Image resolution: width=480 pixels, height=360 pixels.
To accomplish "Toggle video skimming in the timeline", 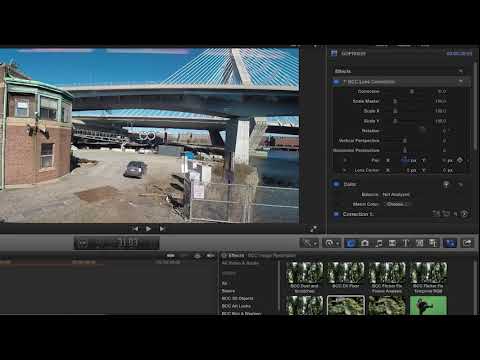I will click(171, 256).
